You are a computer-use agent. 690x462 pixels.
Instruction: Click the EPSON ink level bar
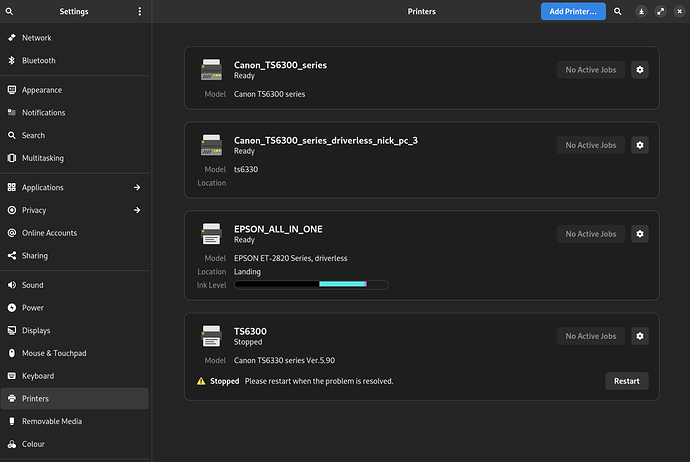tap(311, 285)
